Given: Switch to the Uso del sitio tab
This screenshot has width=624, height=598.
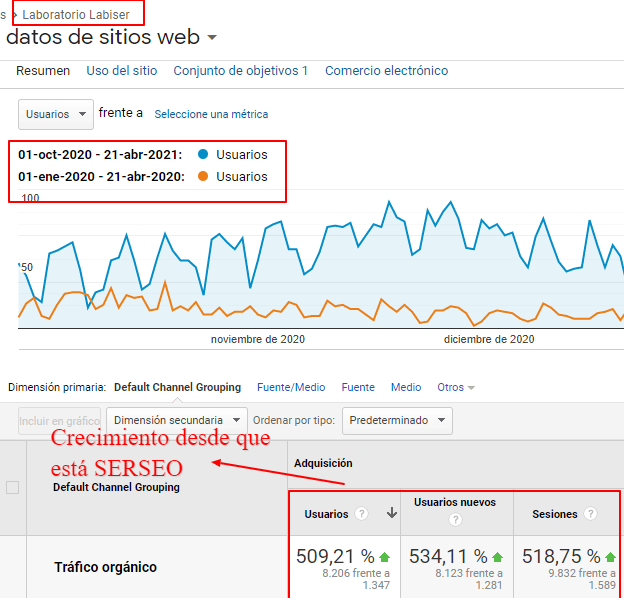Looking at the screenshot, I should tap(121, 71).
